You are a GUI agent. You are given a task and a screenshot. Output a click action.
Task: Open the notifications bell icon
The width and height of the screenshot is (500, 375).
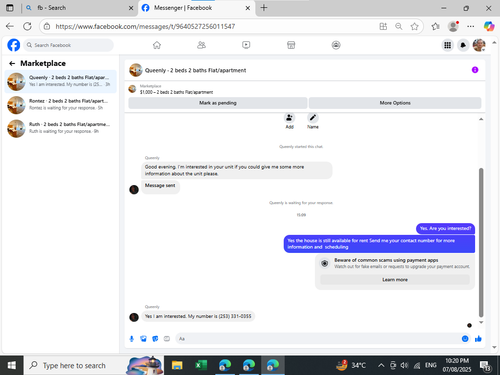point(463,45)
